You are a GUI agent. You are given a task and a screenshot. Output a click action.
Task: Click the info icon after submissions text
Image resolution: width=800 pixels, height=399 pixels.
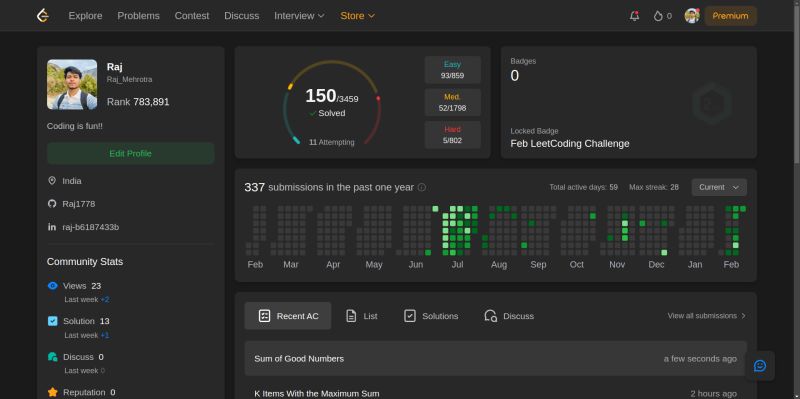click(x=421, y=187)
